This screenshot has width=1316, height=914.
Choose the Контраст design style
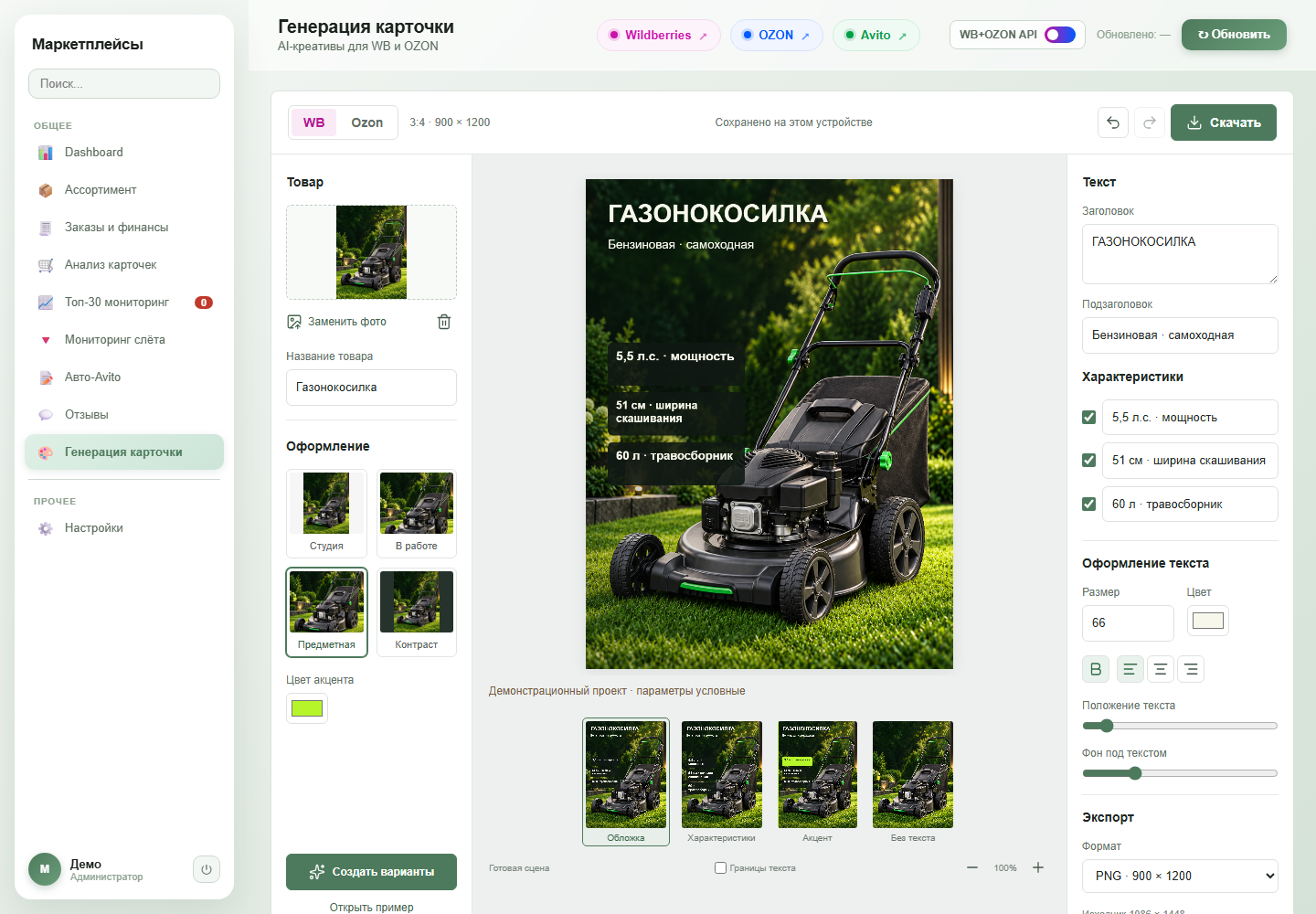(417, 612)
